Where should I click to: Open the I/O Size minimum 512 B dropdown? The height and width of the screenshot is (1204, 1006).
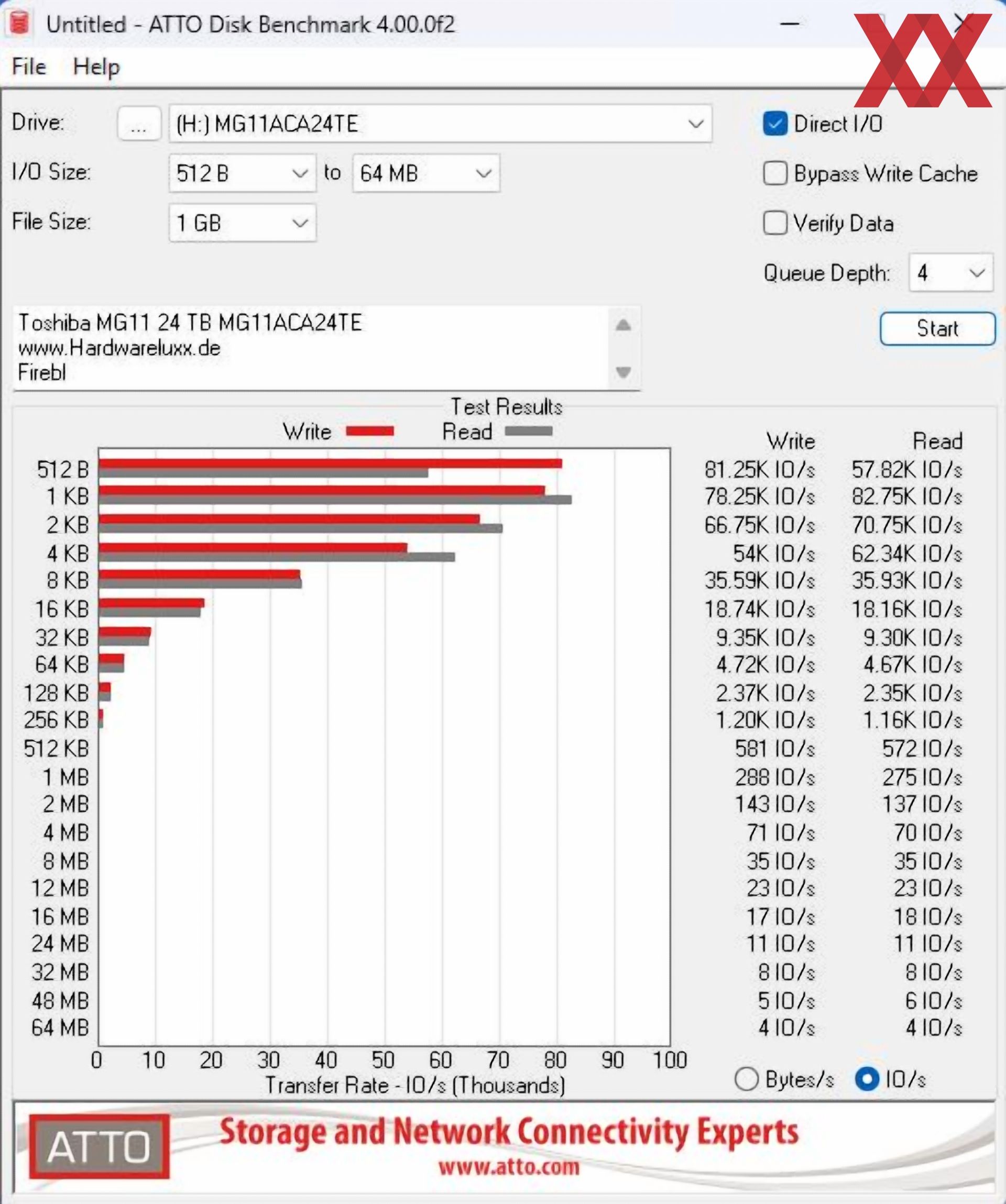(x=242, y=173)
